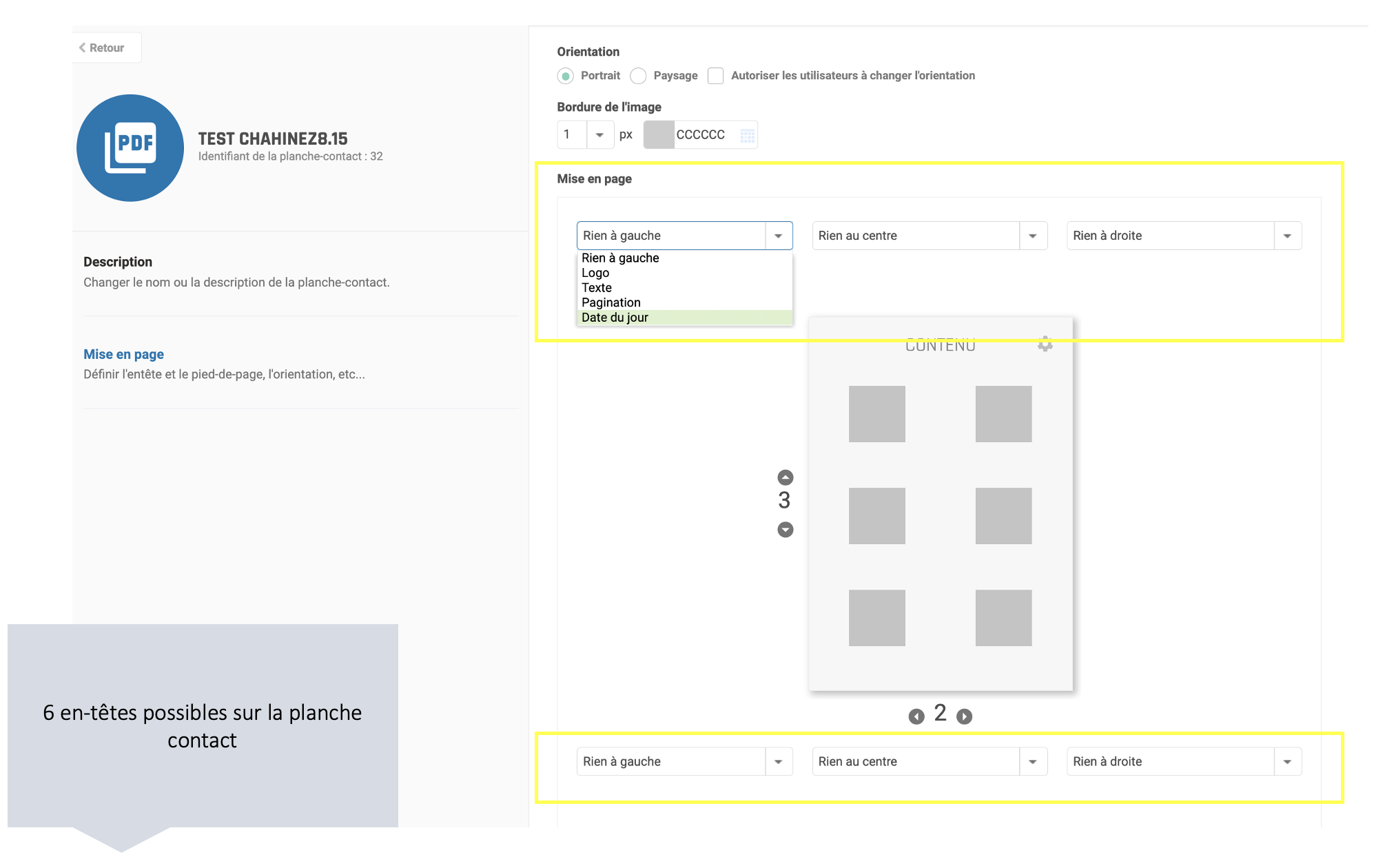
Task: Open the border width px dropdown
Action: click(x=599, y=135)
